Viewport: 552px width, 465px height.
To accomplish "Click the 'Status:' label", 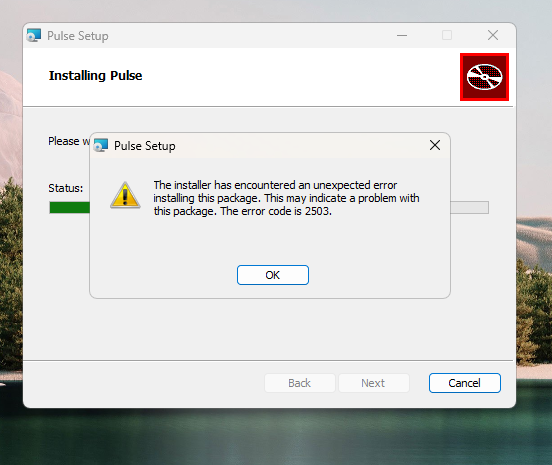I will tap(65, 188).
